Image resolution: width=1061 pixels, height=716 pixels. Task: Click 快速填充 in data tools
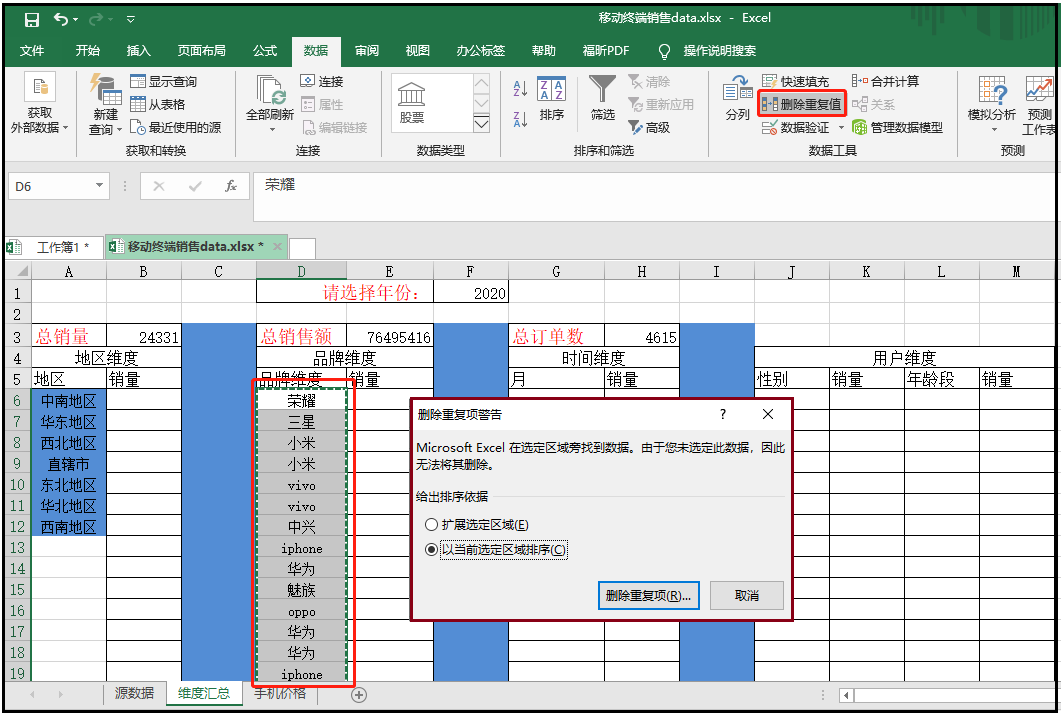pyautogui.click(x=795, y=81)
